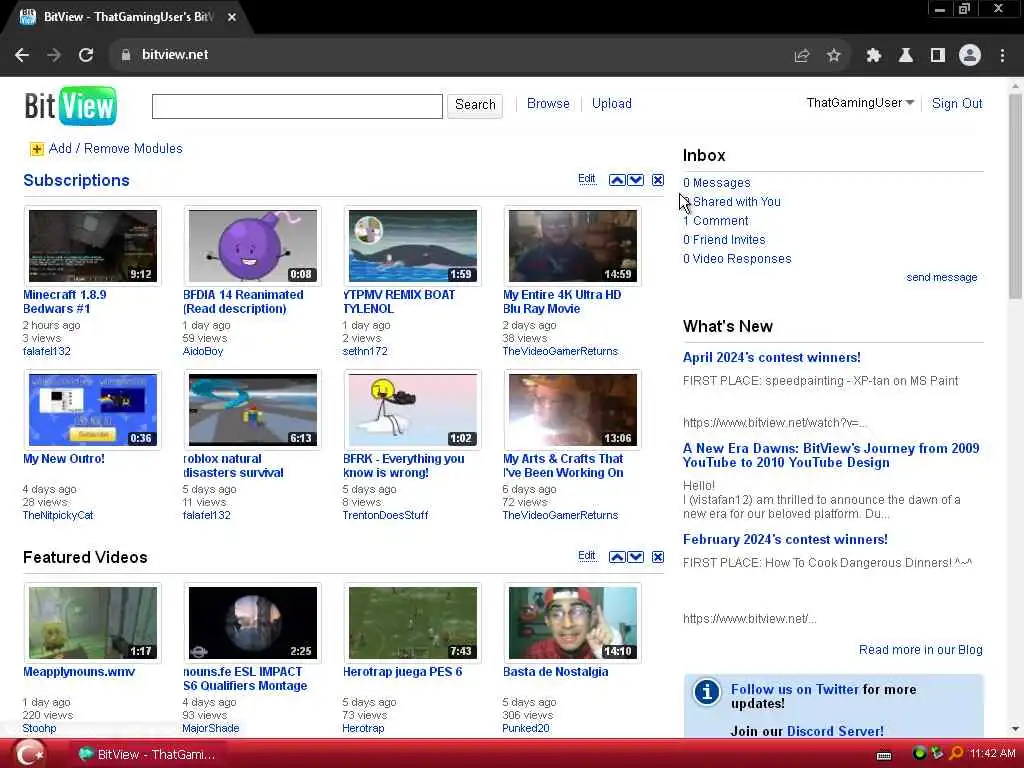Open Follow us on Twitter link
The width and height of the screenshot is (1024, 768).
tap(795, 690)
